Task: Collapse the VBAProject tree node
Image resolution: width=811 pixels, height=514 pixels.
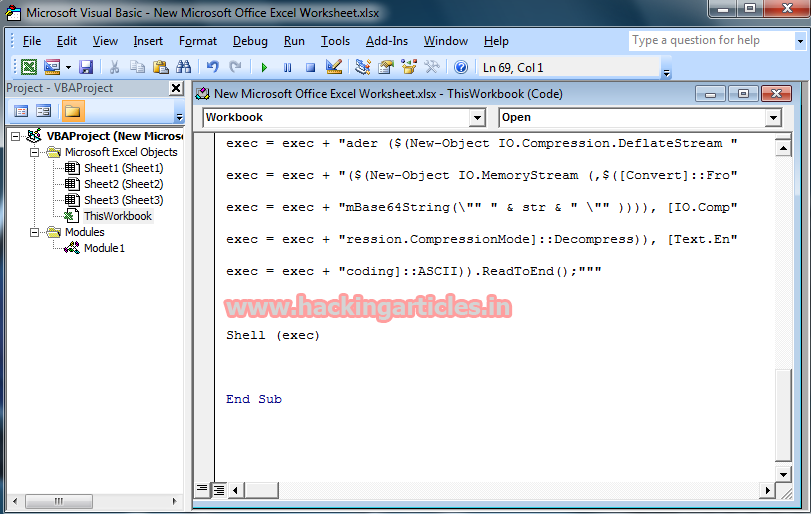Action: coord(16,137)
